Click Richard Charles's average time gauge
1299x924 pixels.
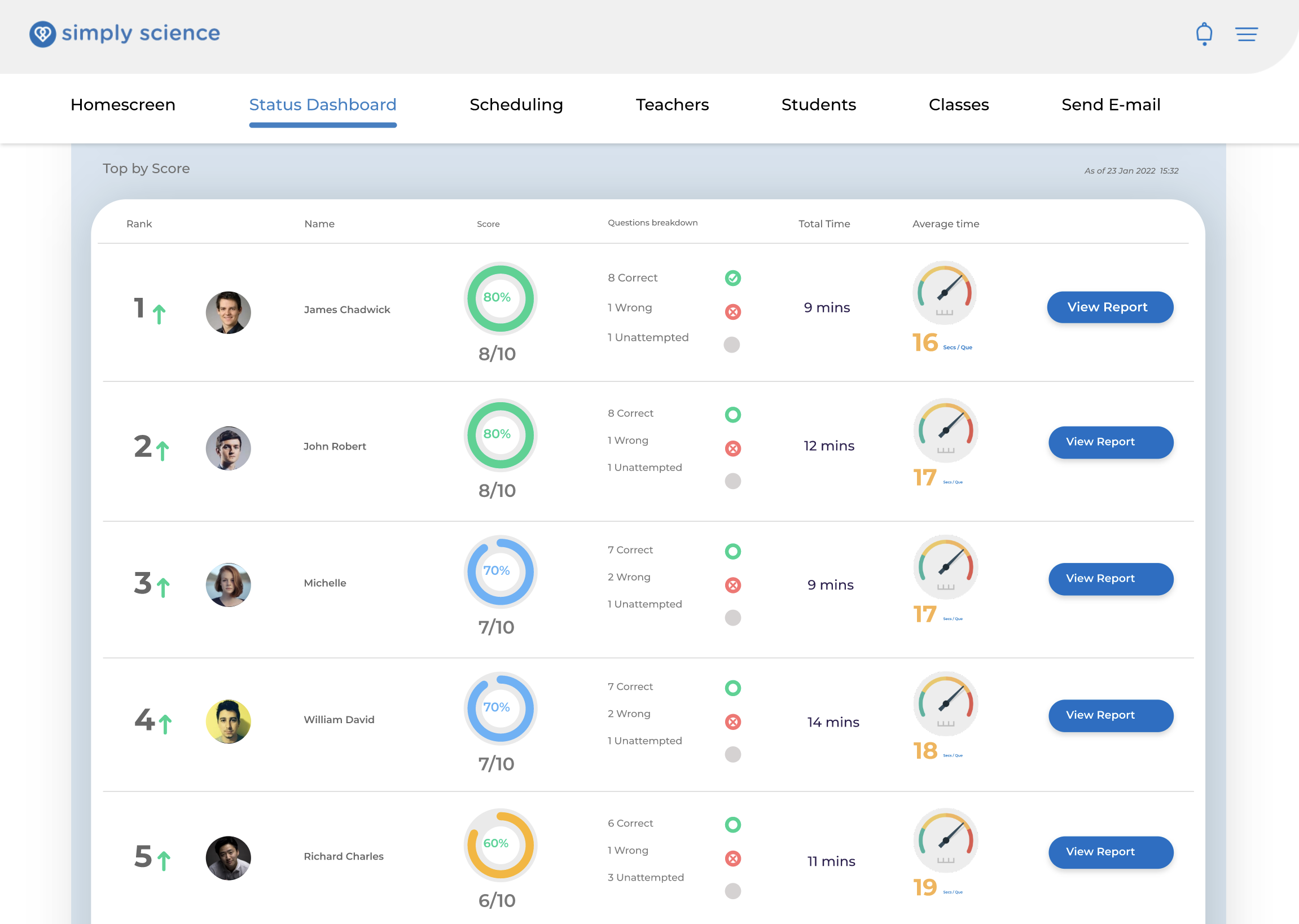click(946, 841)
